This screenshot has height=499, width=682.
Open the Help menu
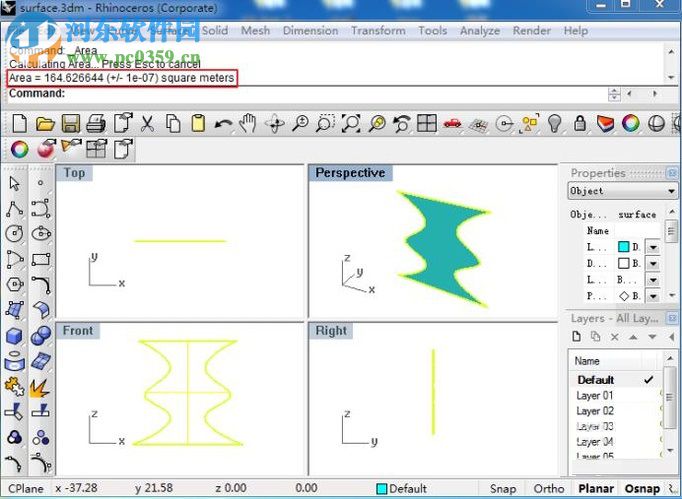pyautogui.click(x=575, y=30)
